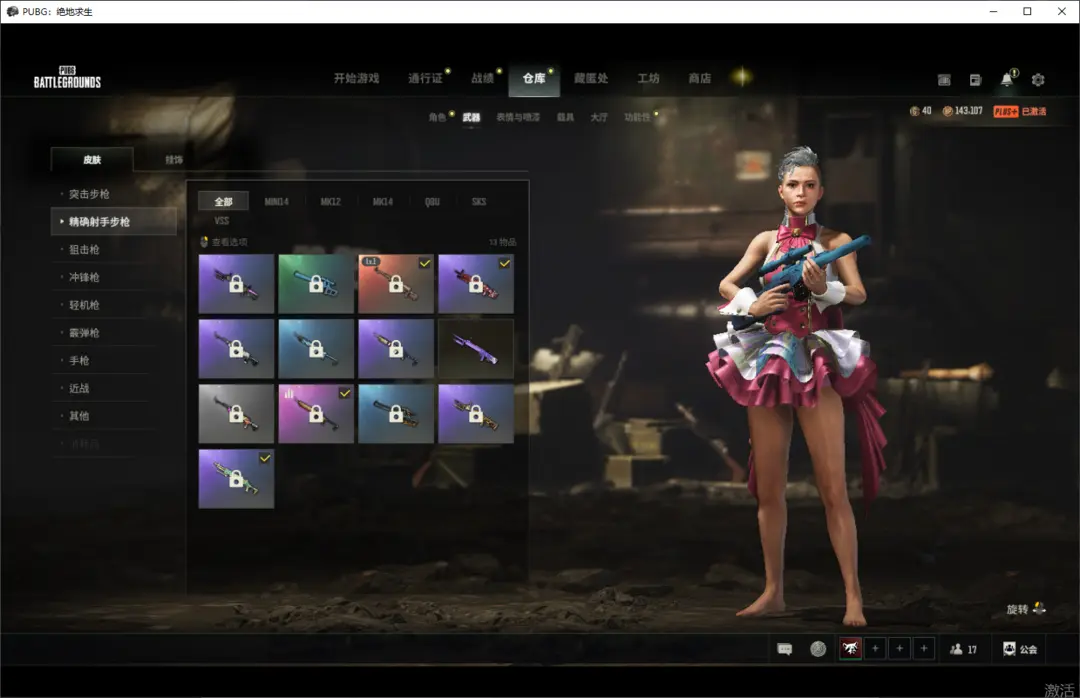Click the character model preview

[798, 386]
